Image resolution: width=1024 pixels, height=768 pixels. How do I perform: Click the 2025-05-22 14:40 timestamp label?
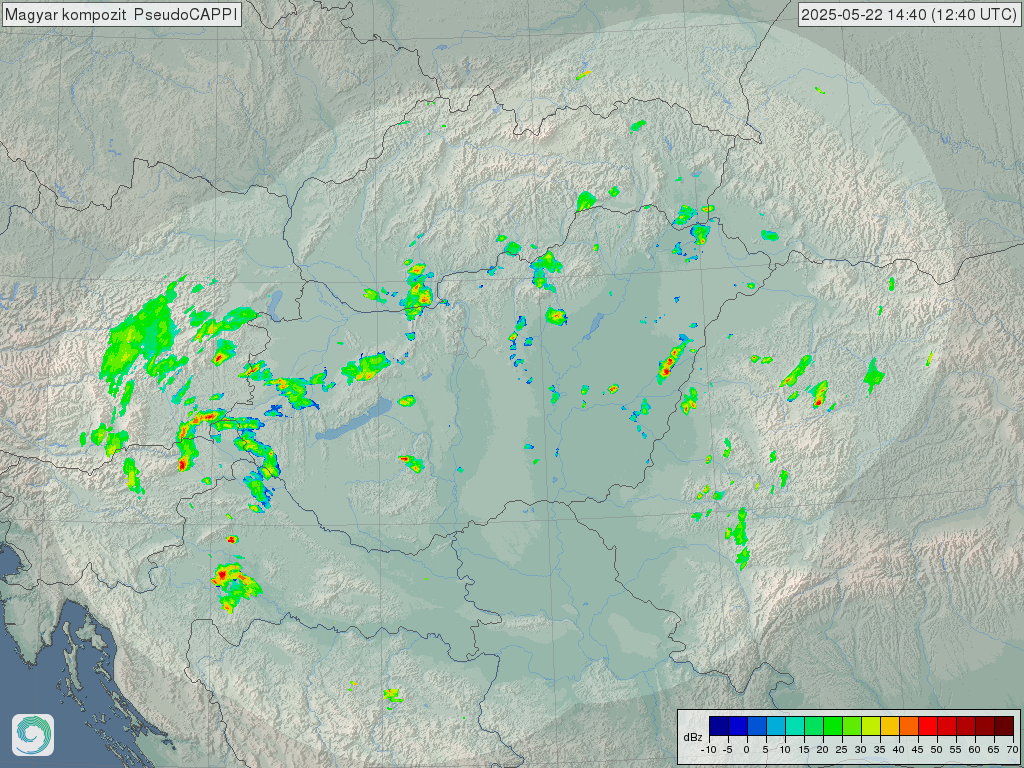[908, 14]
